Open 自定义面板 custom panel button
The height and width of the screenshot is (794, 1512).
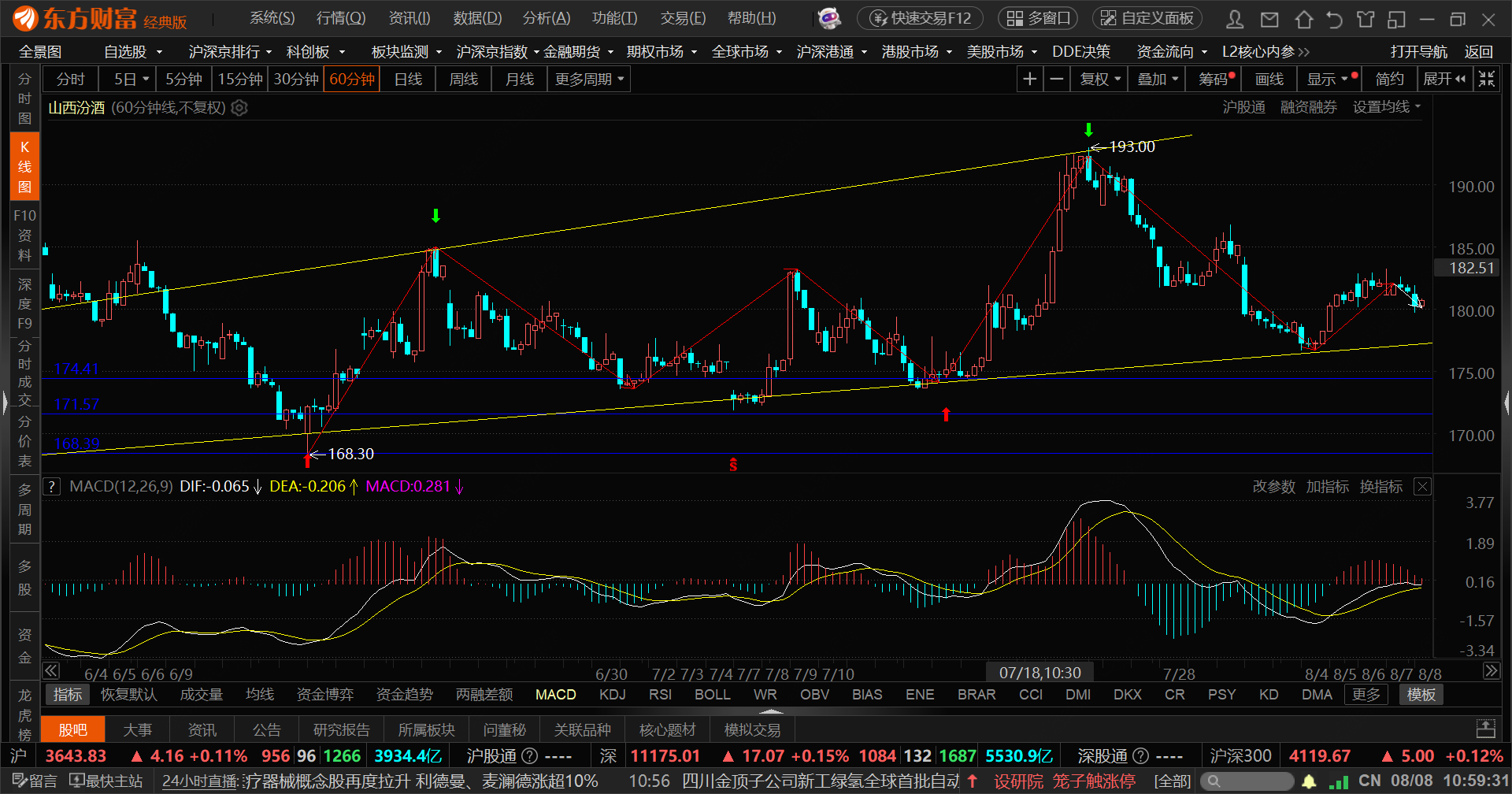click(1147, 18)
